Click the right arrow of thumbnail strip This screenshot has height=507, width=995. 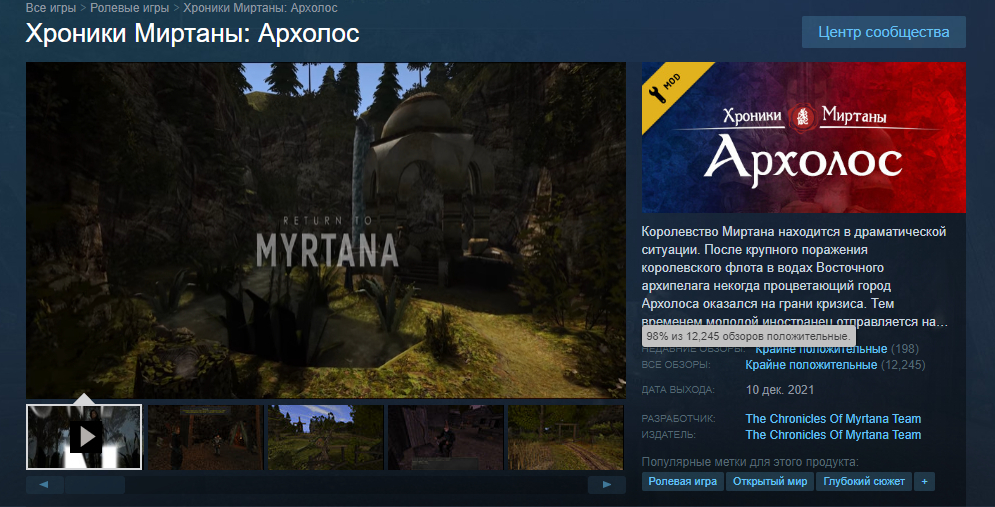tap(607, 485)
